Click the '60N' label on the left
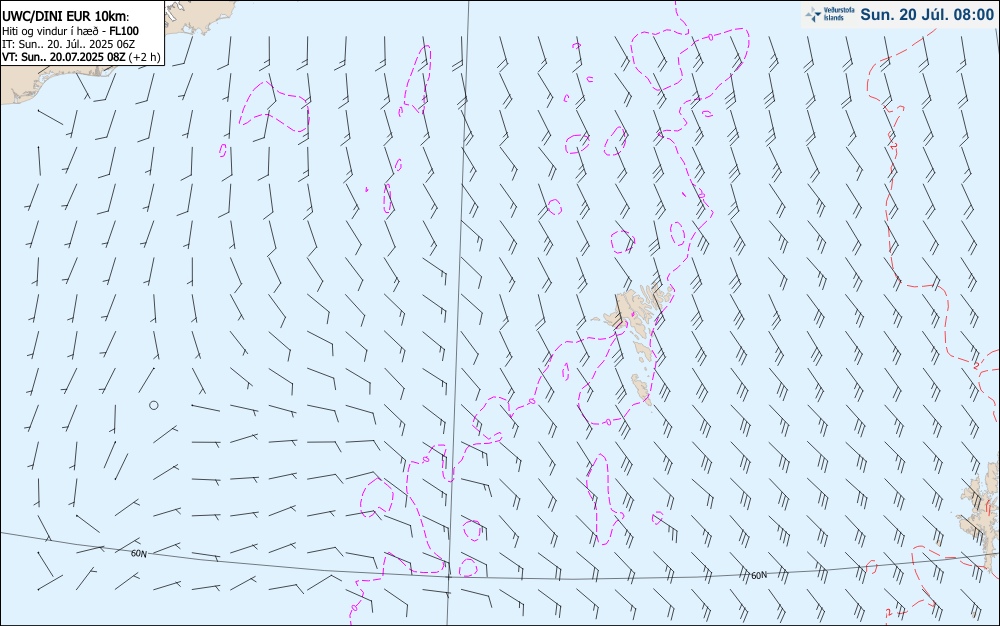Screen dimensions: 1000x626 pos(138,554)
